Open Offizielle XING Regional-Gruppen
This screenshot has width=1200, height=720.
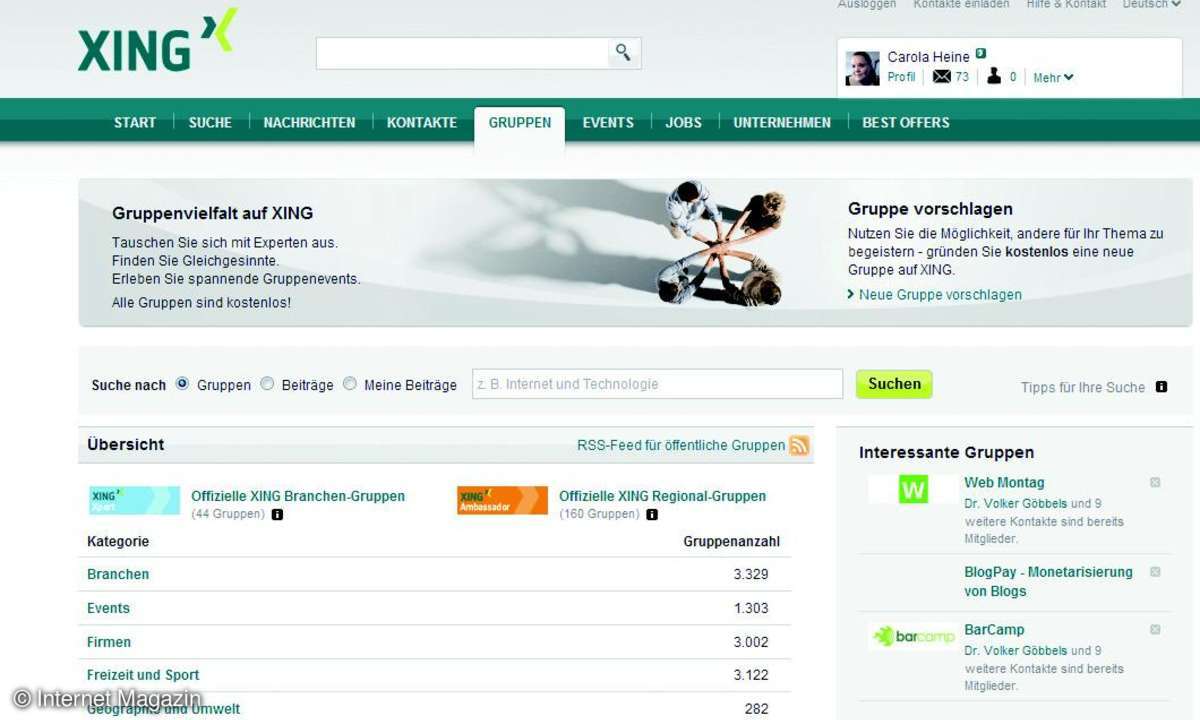662,496
